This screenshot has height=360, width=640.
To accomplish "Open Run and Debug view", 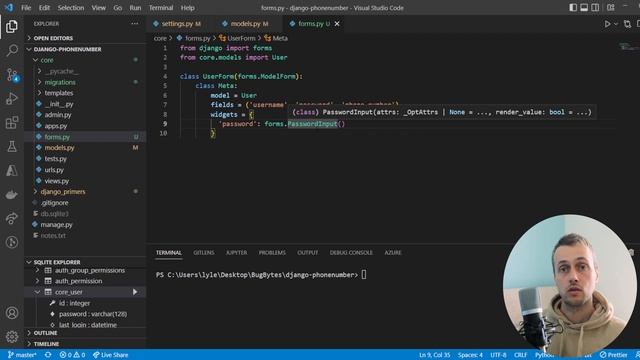I will point(12,98).
